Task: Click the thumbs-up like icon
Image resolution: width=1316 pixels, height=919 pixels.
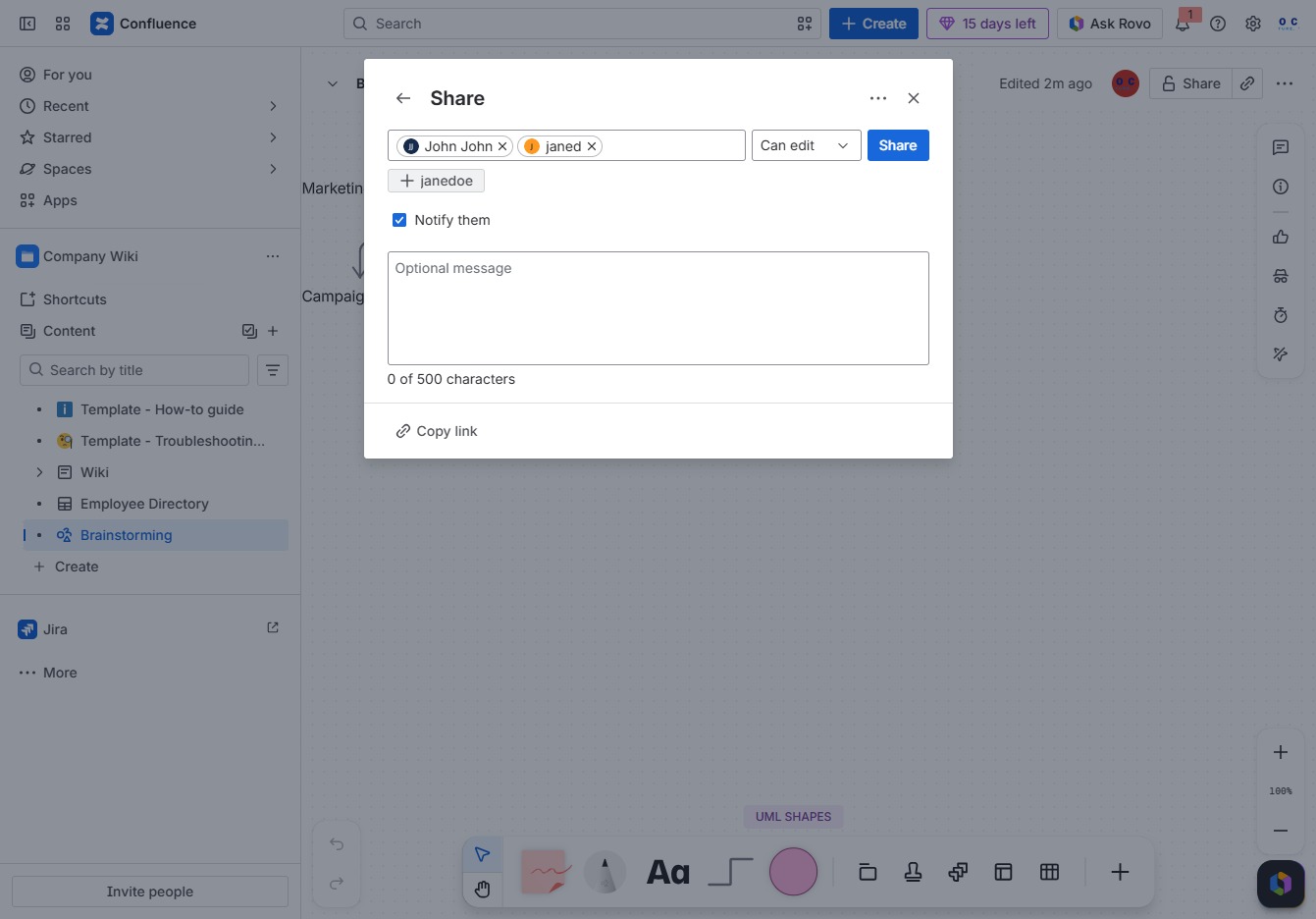Action: click(1281, 237)
